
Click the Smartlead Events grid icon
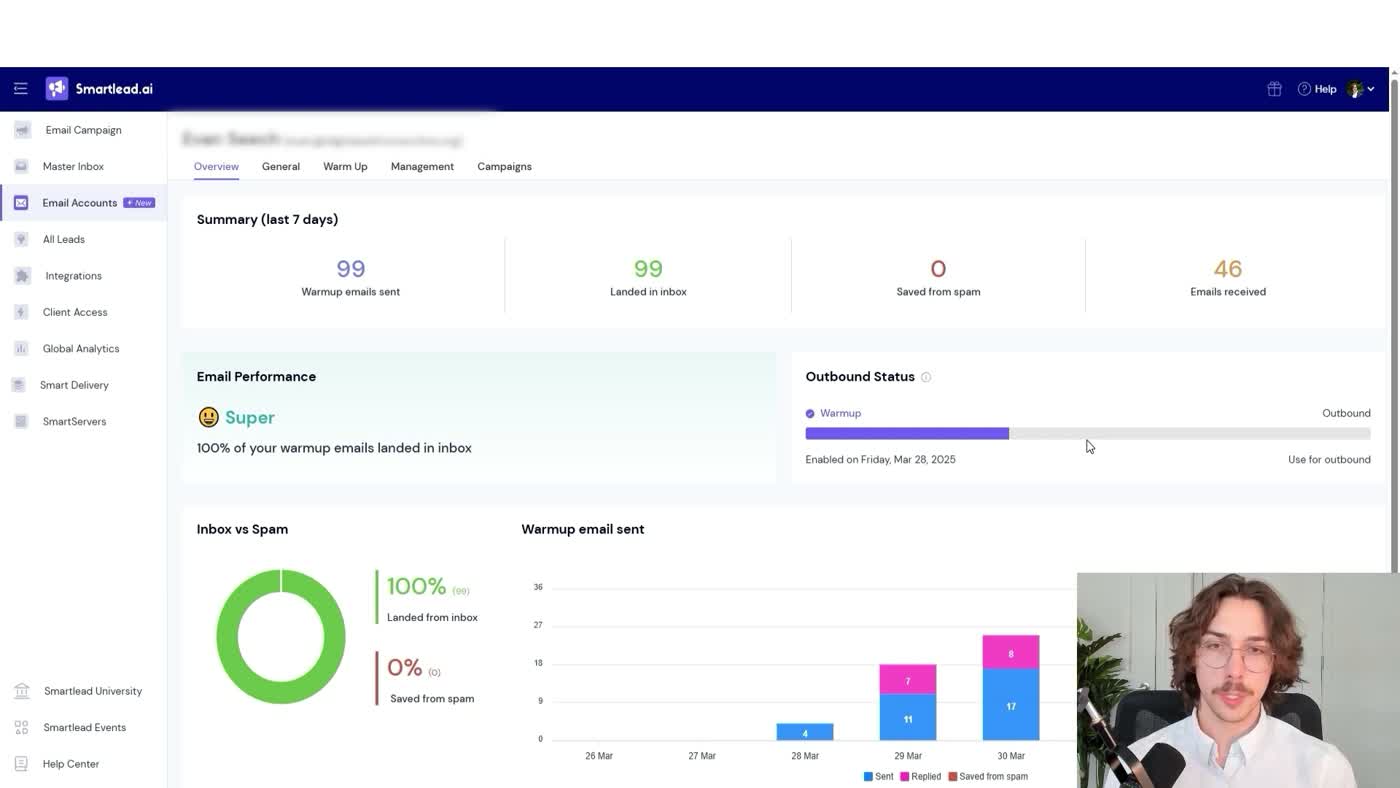point(21,728)
